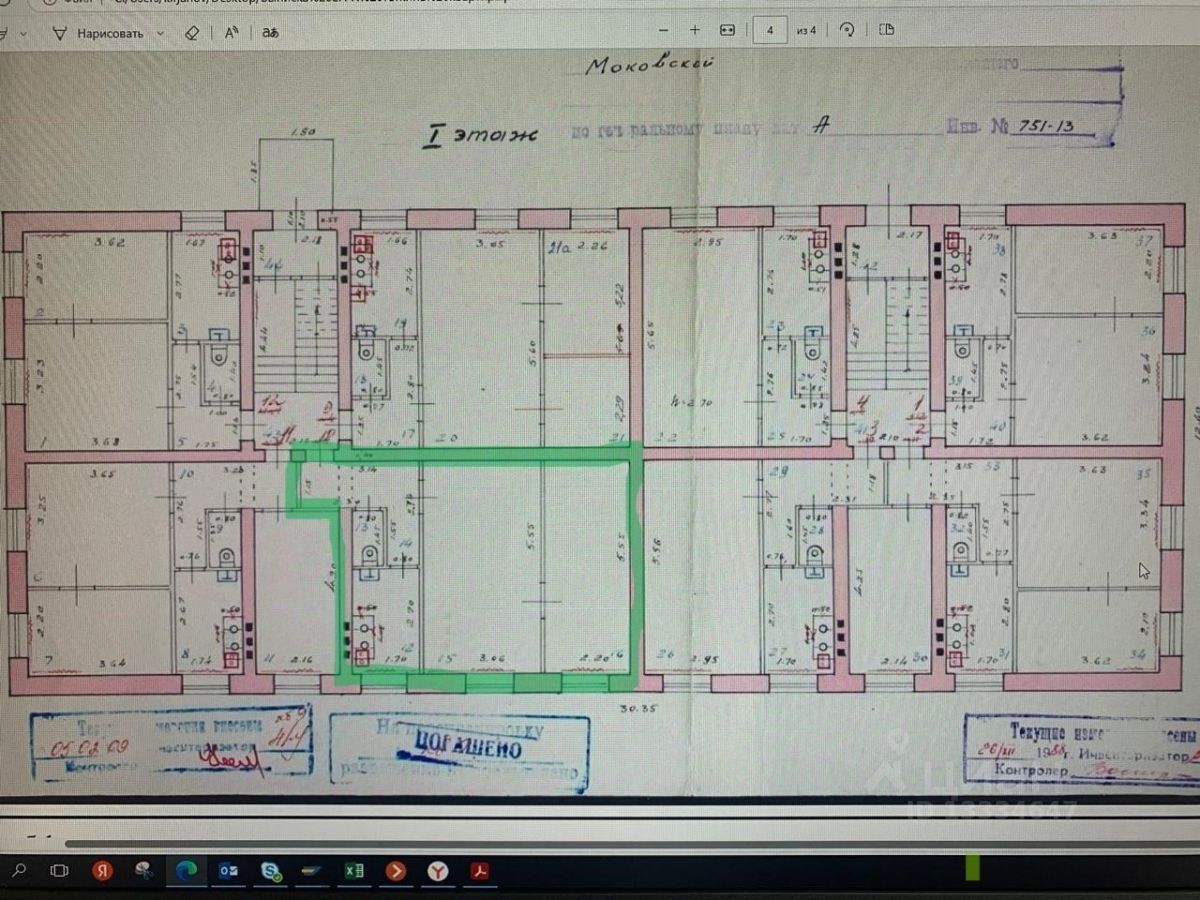The image size is (1200, 900).
Task: Open the translate icon in toolbar
Action: (269, 32)
